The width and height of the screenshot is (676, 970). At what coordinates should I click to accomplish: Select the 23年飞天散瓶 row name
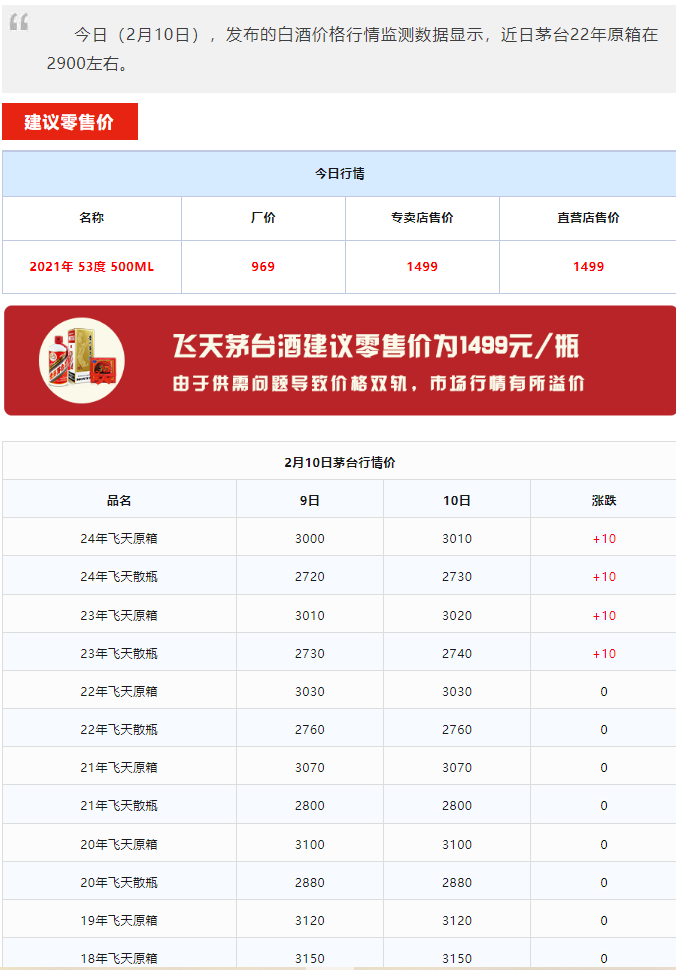coord(119,653)
